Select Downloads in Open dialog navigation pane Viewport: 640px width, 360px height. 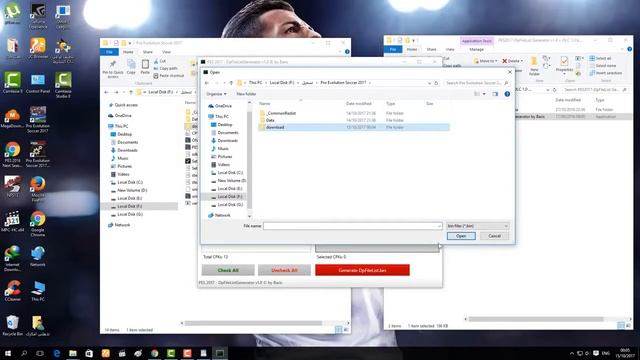point(227,140)
